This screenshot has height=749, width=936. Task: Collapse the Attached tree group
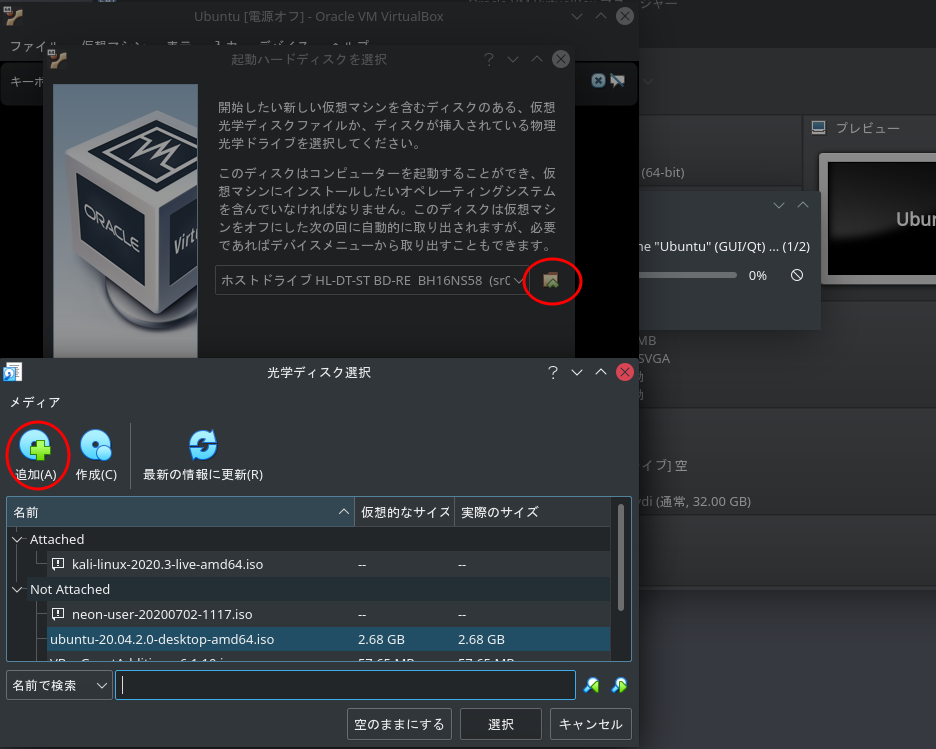pos(17,539)
